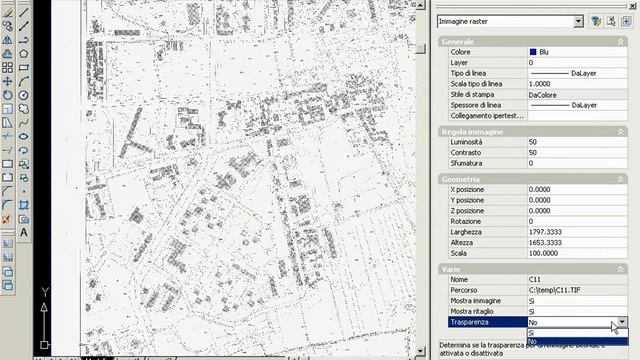
Task: Select the Ellipse tool
Action: (24, 136)
